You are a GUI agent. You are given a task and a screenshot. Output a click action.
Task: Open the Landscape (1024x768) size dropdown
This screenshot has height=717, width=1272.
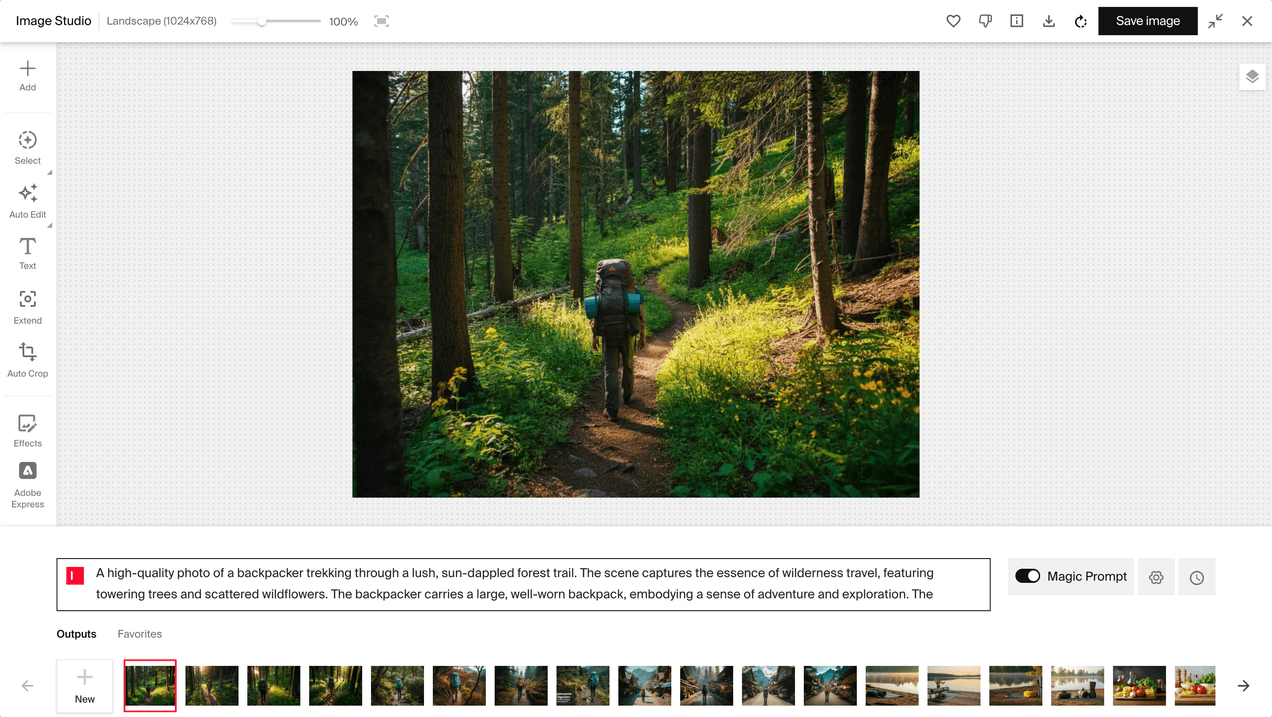(161, 20)
